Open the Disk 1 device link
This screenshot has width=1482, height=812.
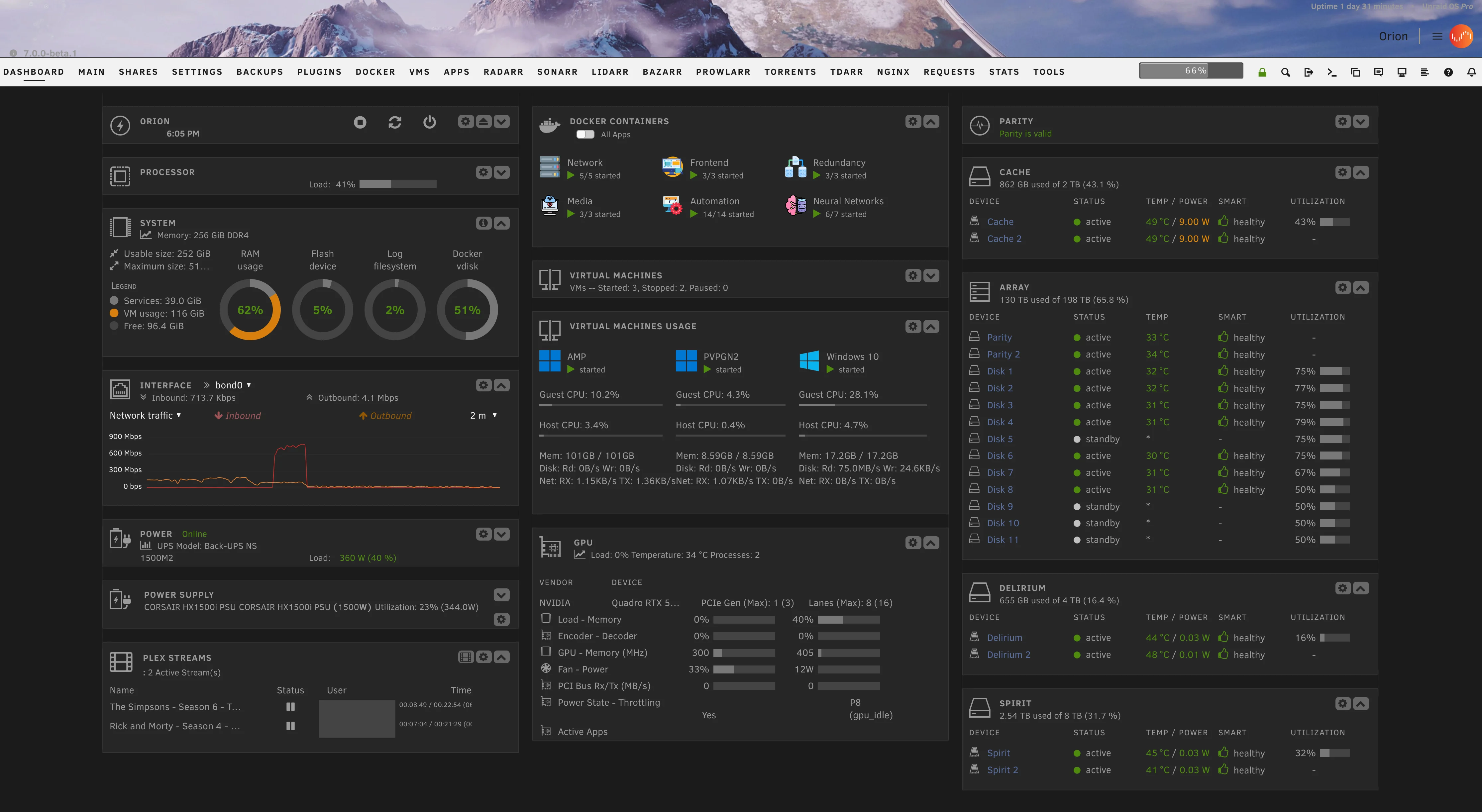pos(999,371)
